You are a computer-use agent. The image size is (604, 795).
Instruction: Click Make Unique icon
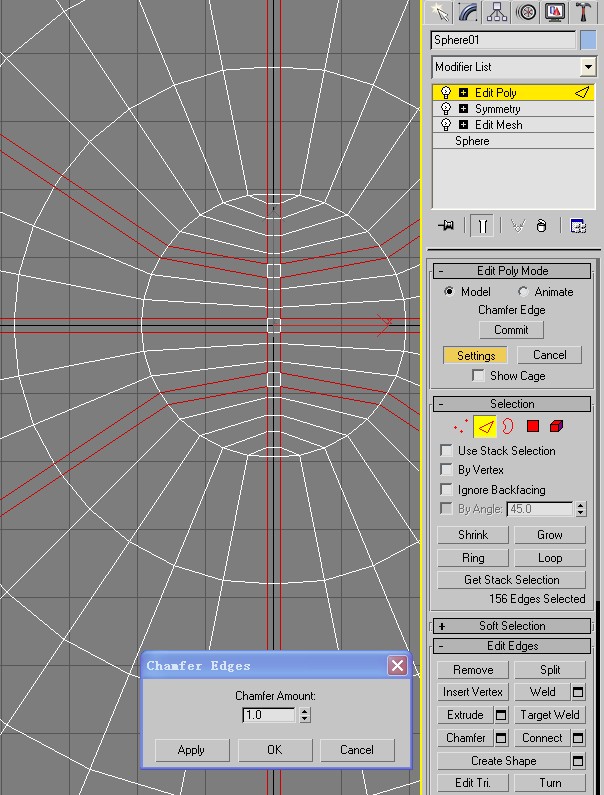pyautogui.click(x=517, y=226)
